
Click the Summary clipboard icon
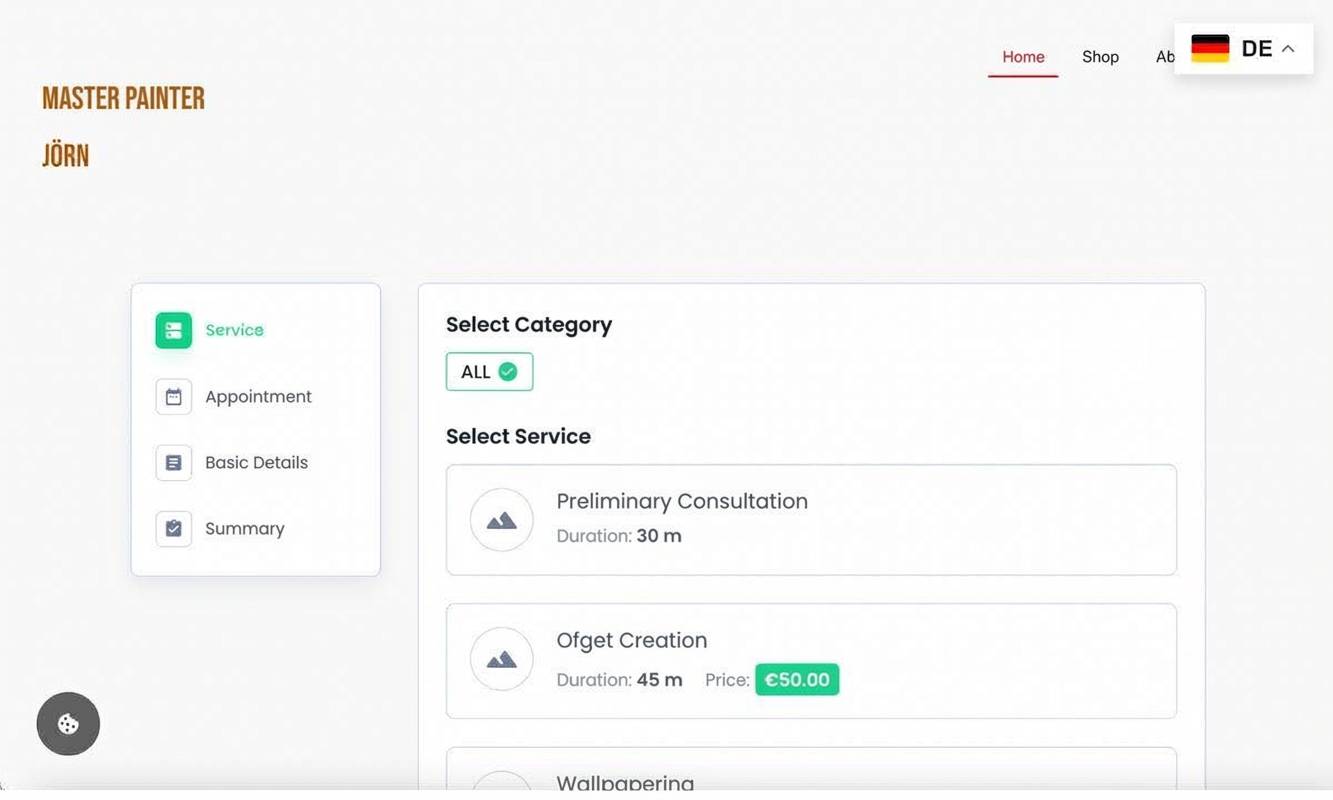click(172, 527)
